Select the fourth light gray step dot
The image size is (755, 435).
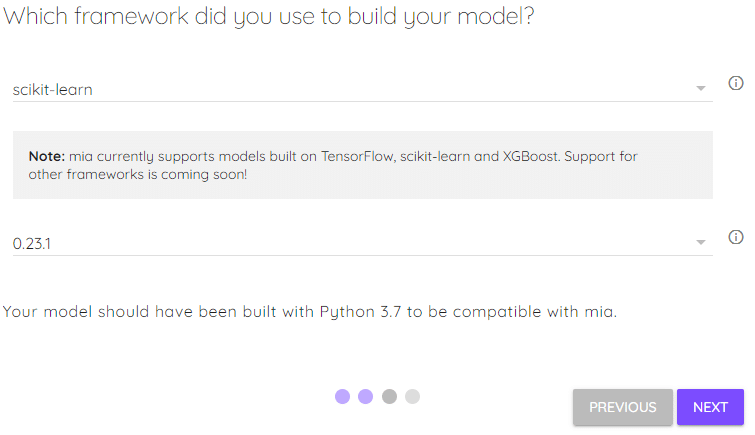tap(412, 396)
